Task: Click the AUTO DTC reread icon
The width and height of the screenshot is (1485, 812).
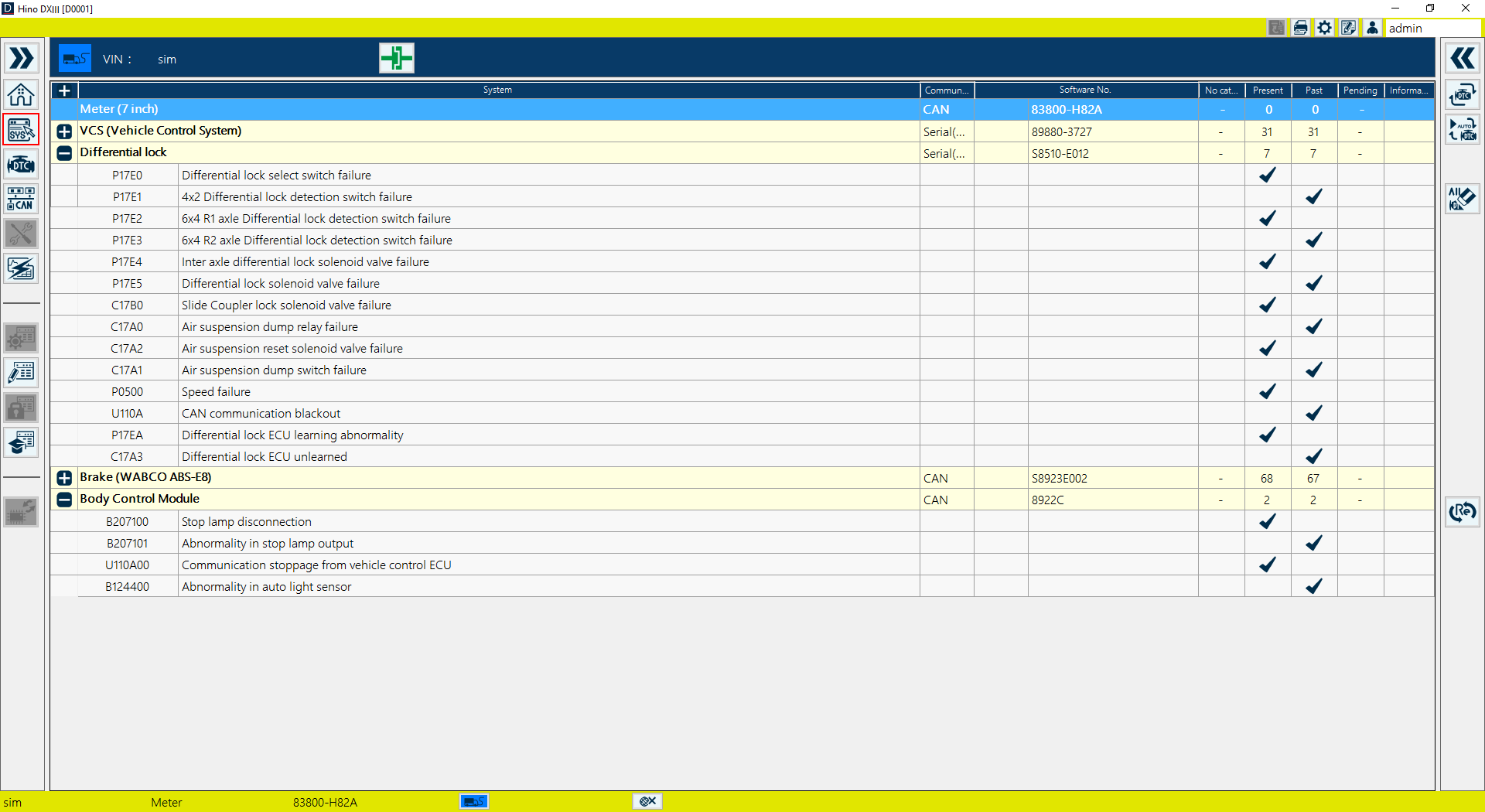Action: coord(1462,130)
